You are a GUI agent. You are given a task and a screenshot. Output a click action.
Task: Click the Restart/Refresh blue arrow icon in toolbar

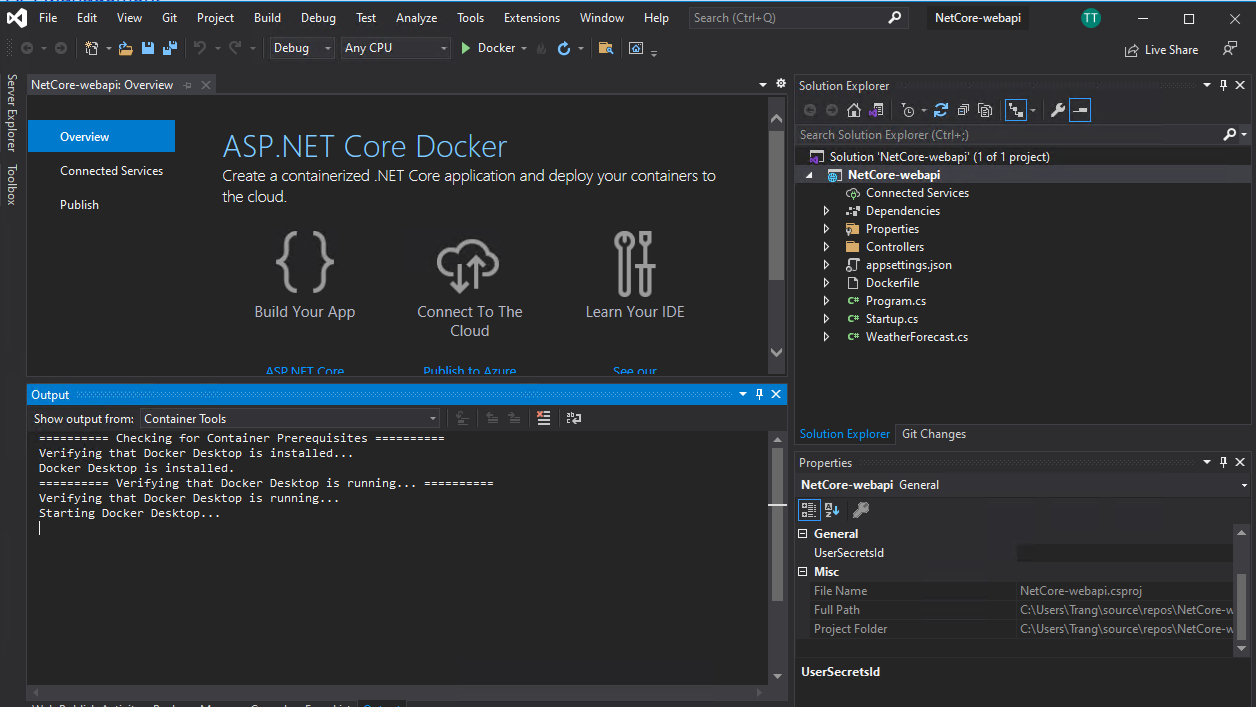pos(564,48)
